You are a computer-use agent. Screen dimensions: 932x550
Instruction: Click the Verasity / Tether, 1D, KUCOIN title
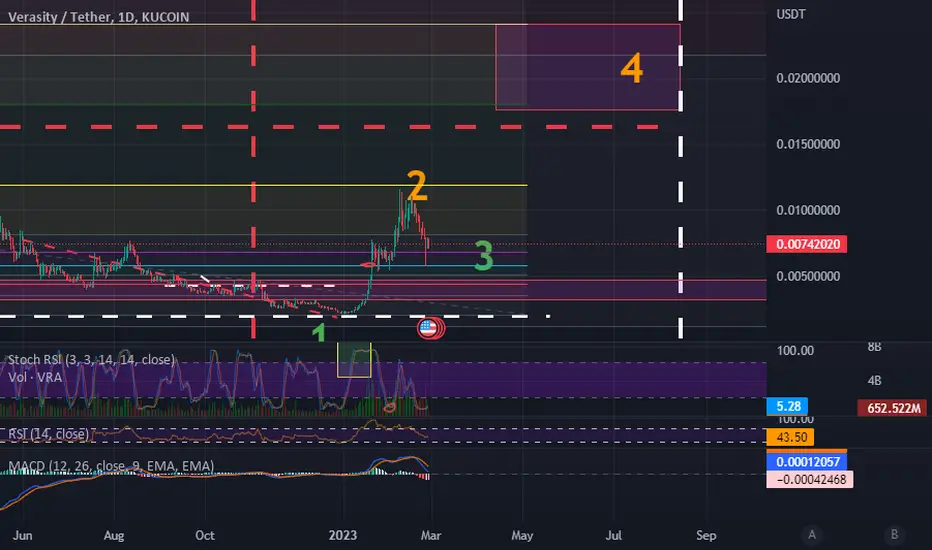99,17
